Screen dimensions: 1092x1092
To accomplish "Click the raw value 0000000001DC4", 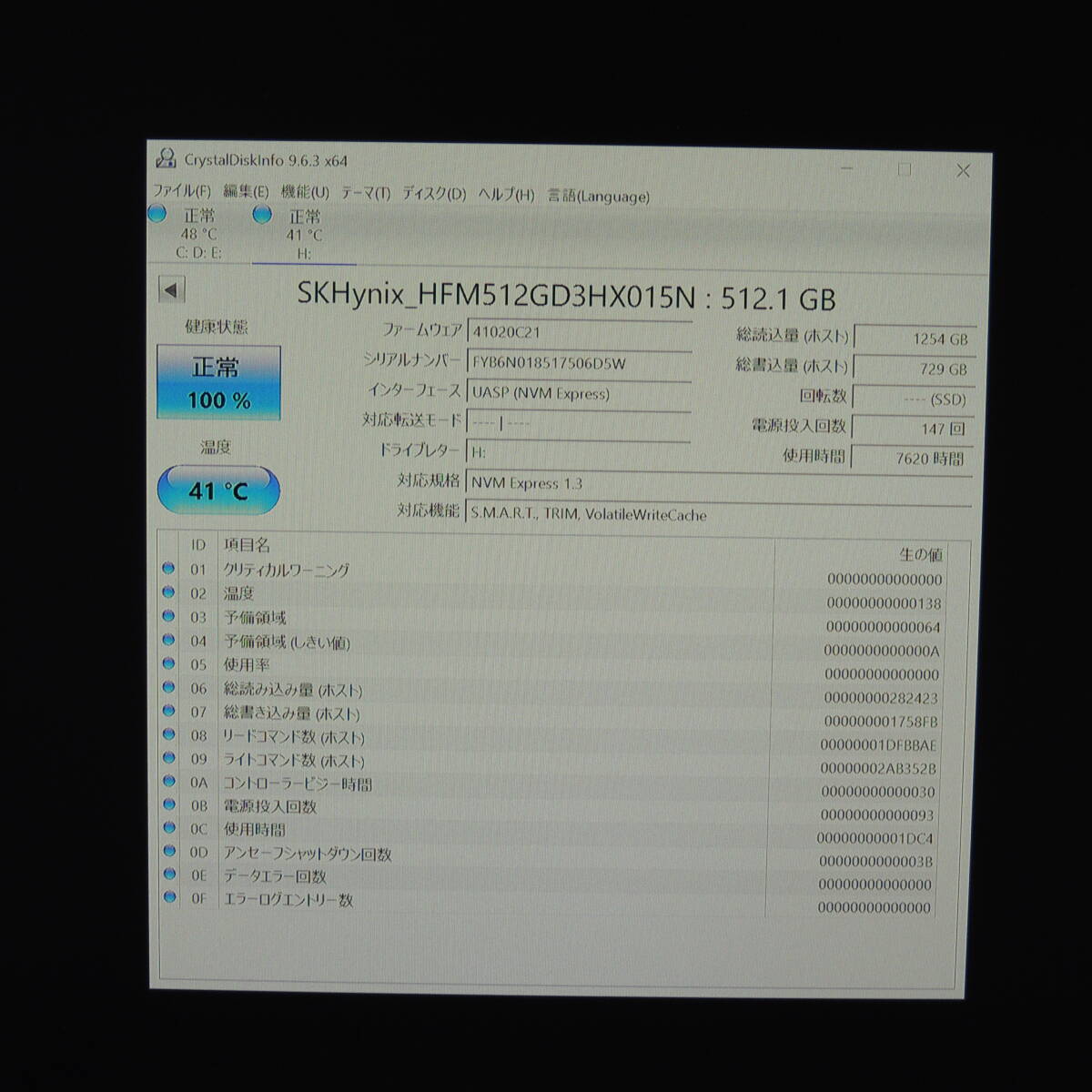I will click(875, 838).
